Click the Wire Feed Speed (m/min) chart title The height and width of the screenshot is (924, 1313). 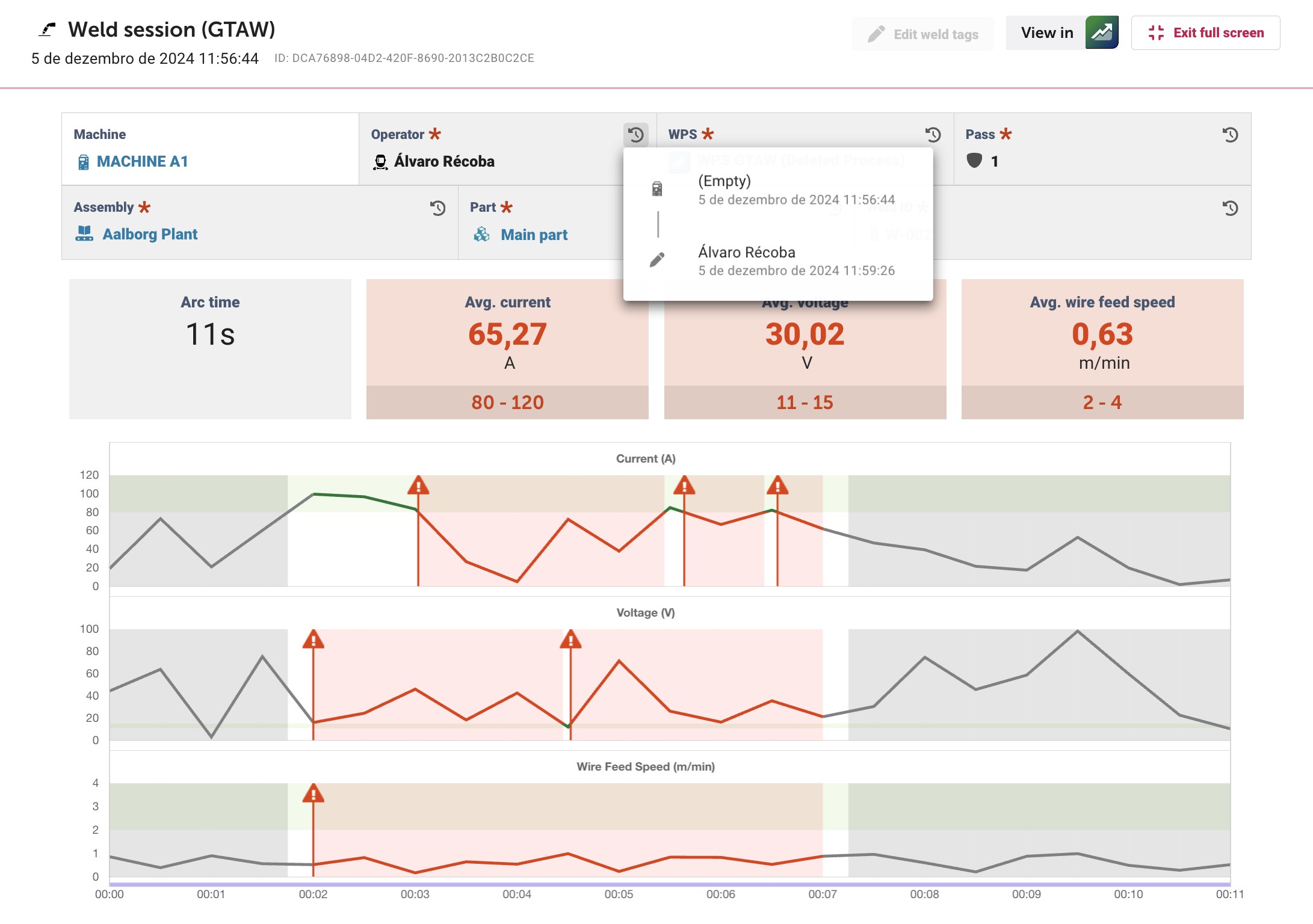click(x=646, y=766)
